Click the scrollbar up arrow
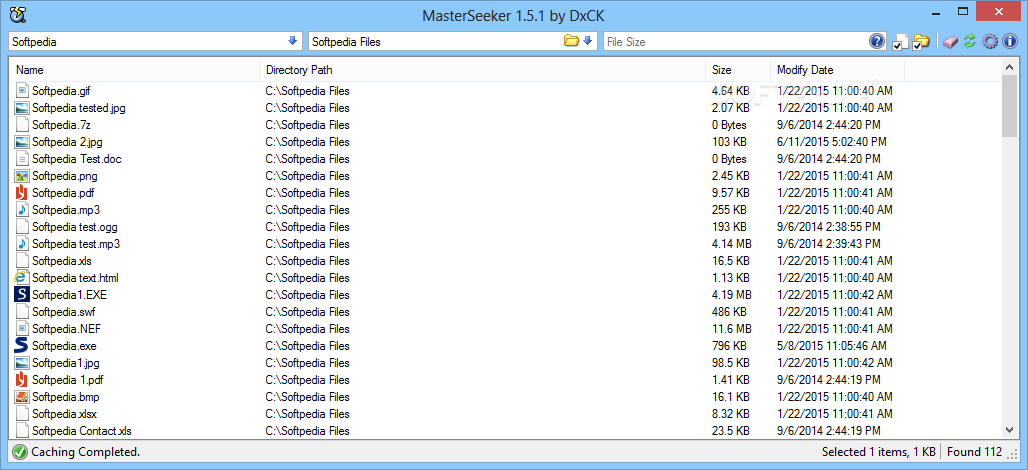This screenshot has height=470, width=1028. pyautogui.click(x=1009, y=66)
